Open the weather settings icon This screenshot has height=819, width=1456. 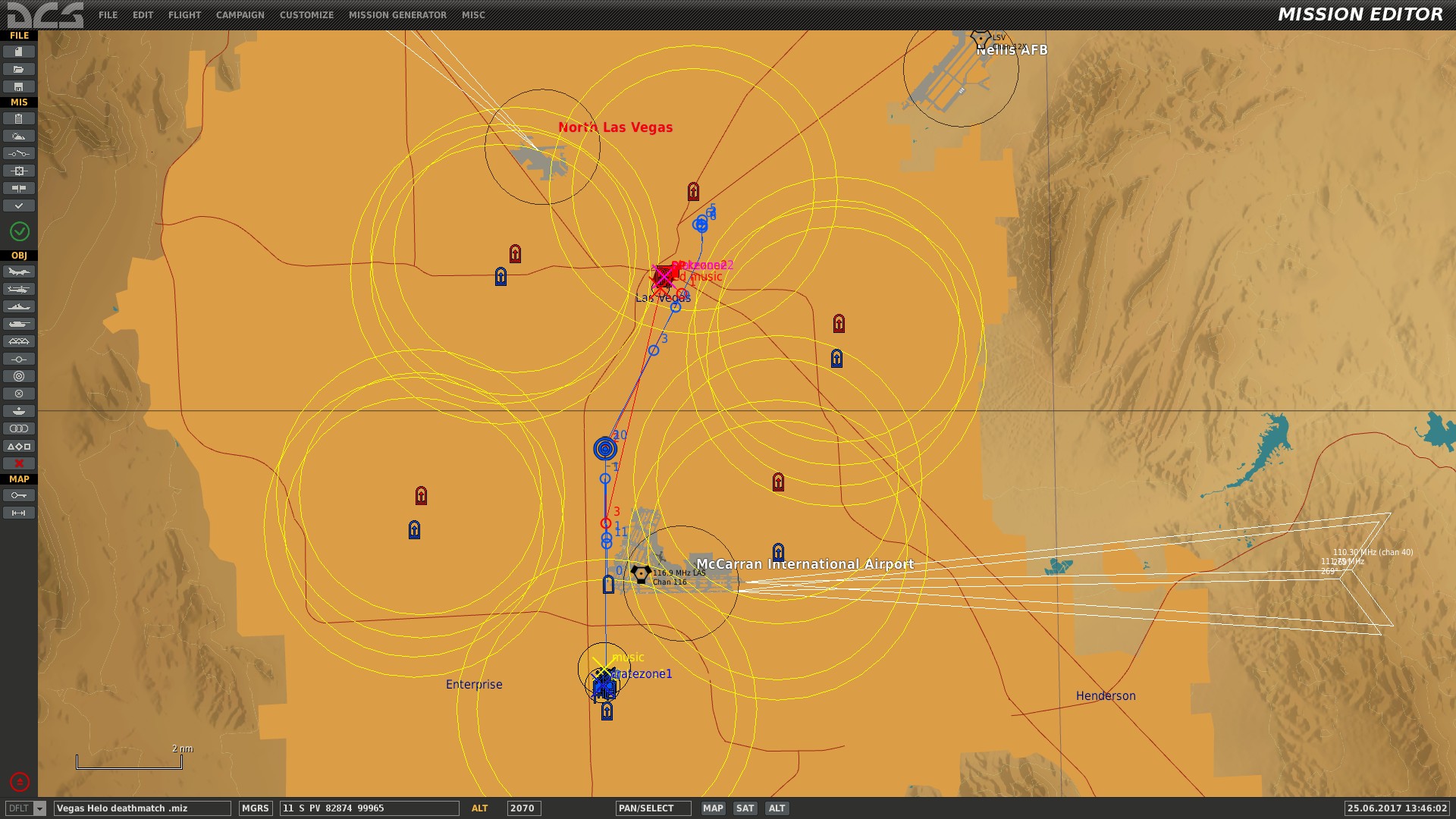[x=19, y=136]
